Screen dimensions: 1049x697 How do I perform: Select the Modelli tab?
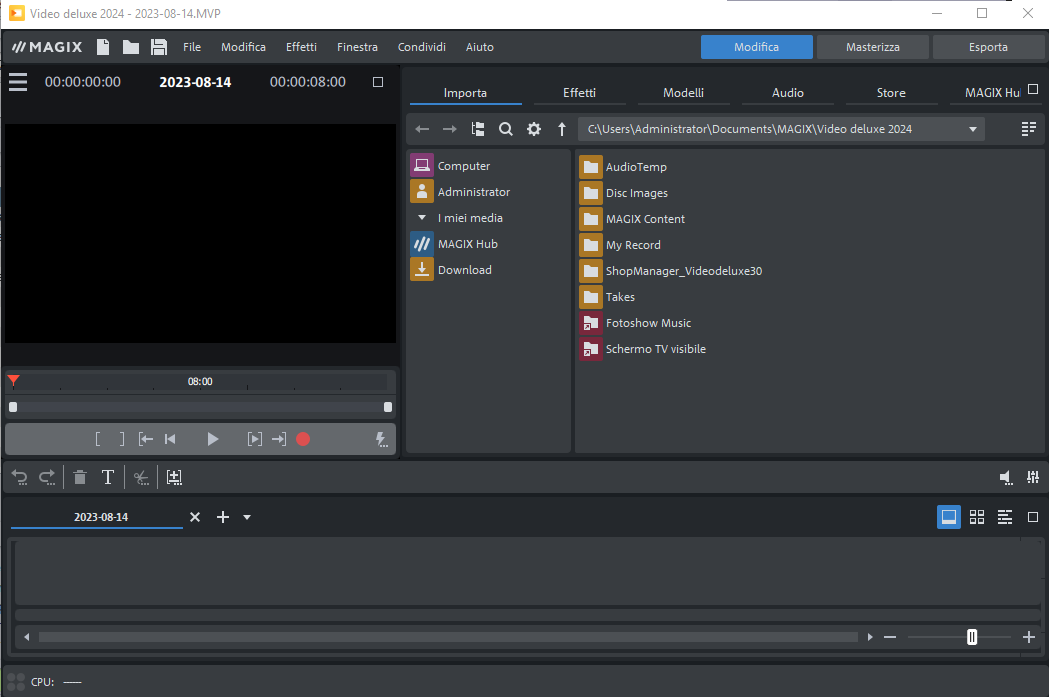click(x=683, y=93)
